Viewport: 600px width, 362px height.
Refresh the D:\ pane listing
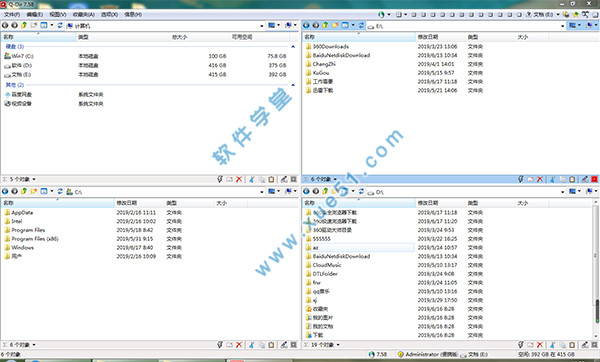(361, 191)
